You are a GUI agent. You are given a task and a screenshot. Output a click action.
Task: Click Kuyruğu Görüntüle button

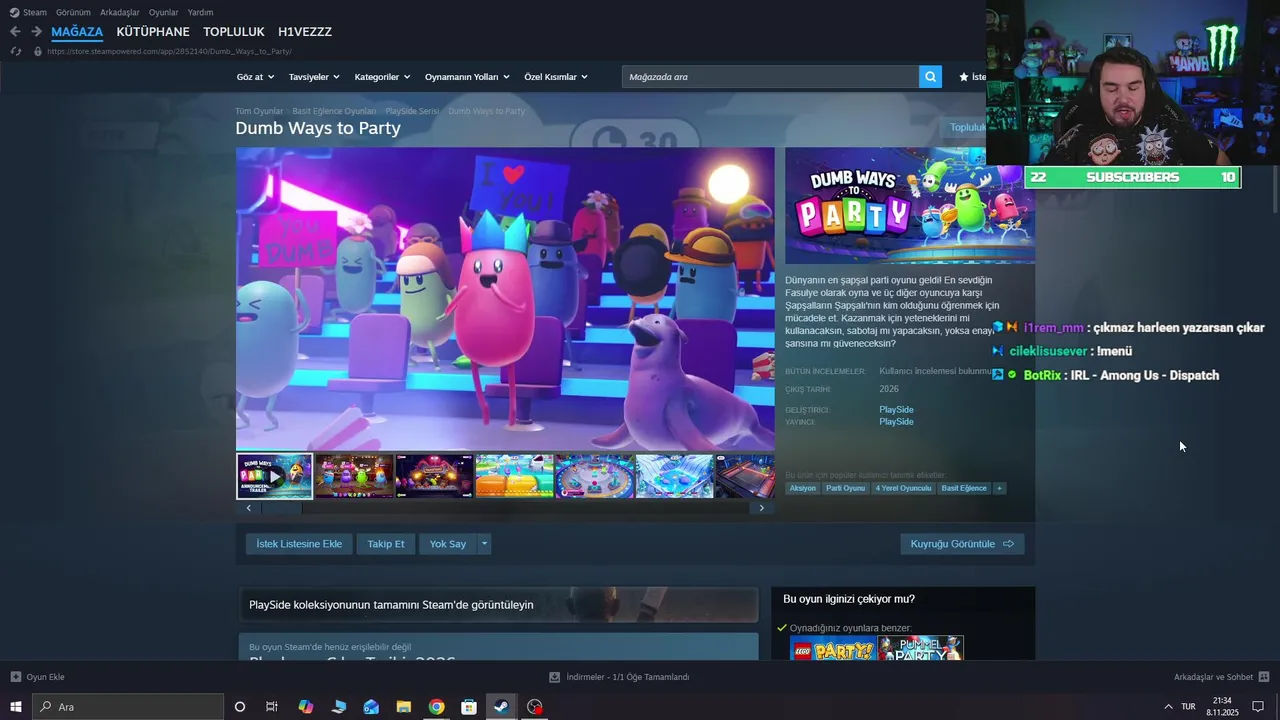click(x=962, y=544)
